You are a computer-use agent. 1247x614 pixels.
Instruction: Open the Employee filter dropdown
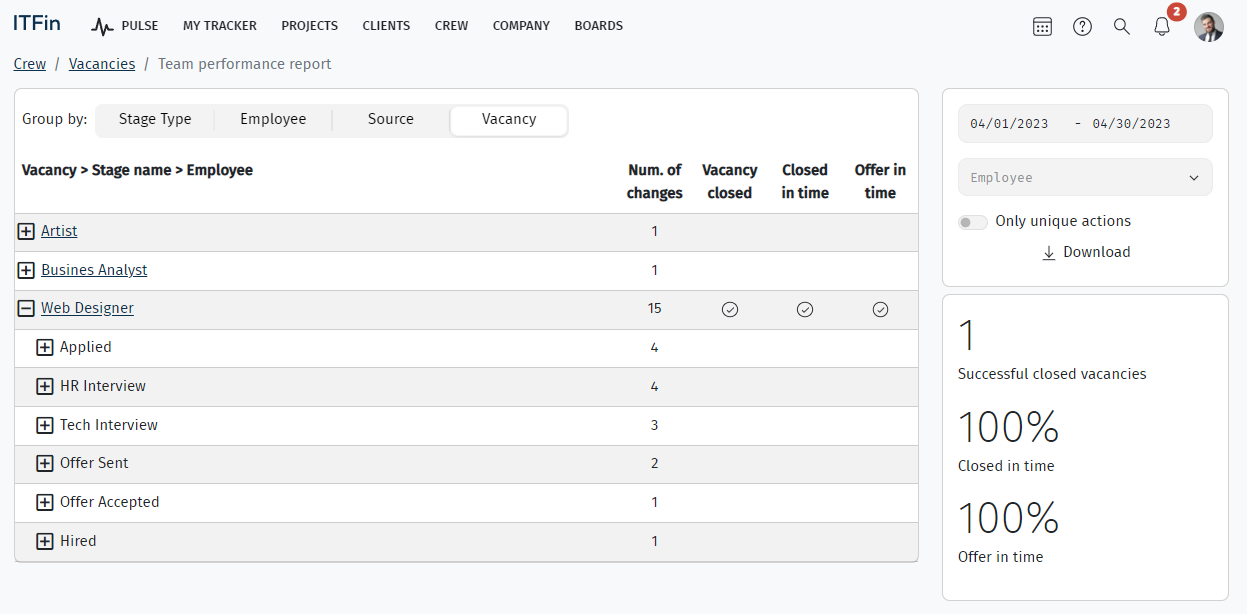(x=1085, y=178)
